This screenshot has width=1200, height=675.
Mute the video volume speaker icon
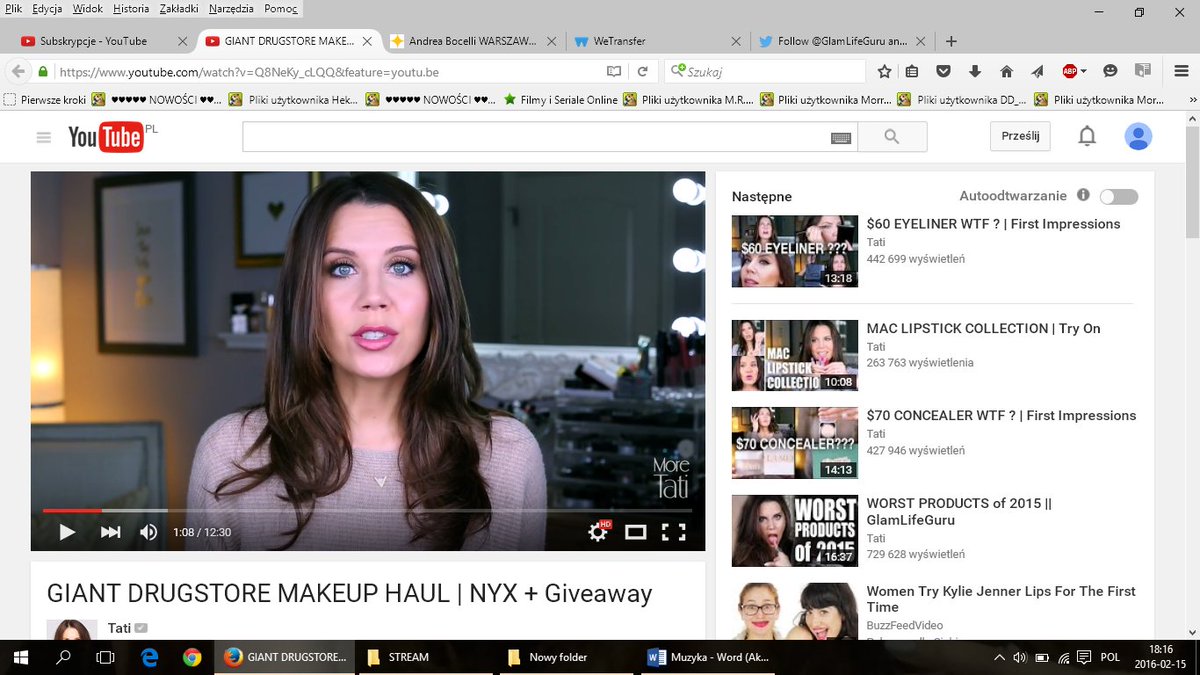[x=148, y=532]
